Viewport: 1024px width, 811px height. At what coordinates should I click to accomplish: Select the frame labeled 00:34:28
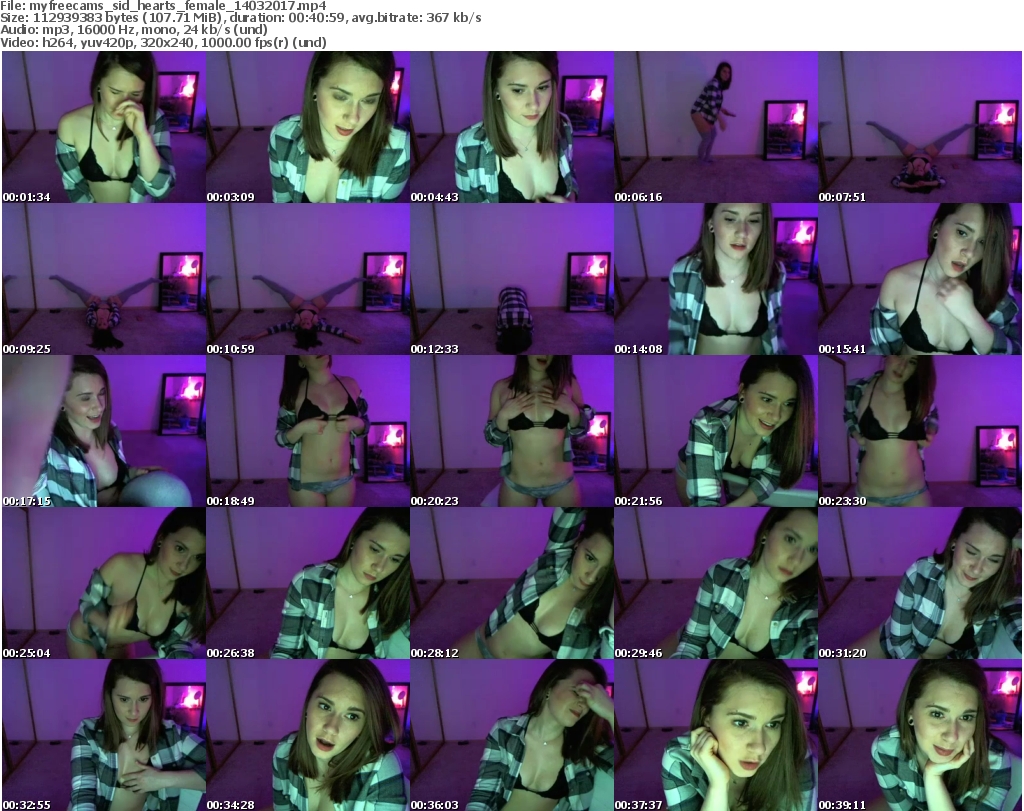pyautogui.click(x=308, y=735)
